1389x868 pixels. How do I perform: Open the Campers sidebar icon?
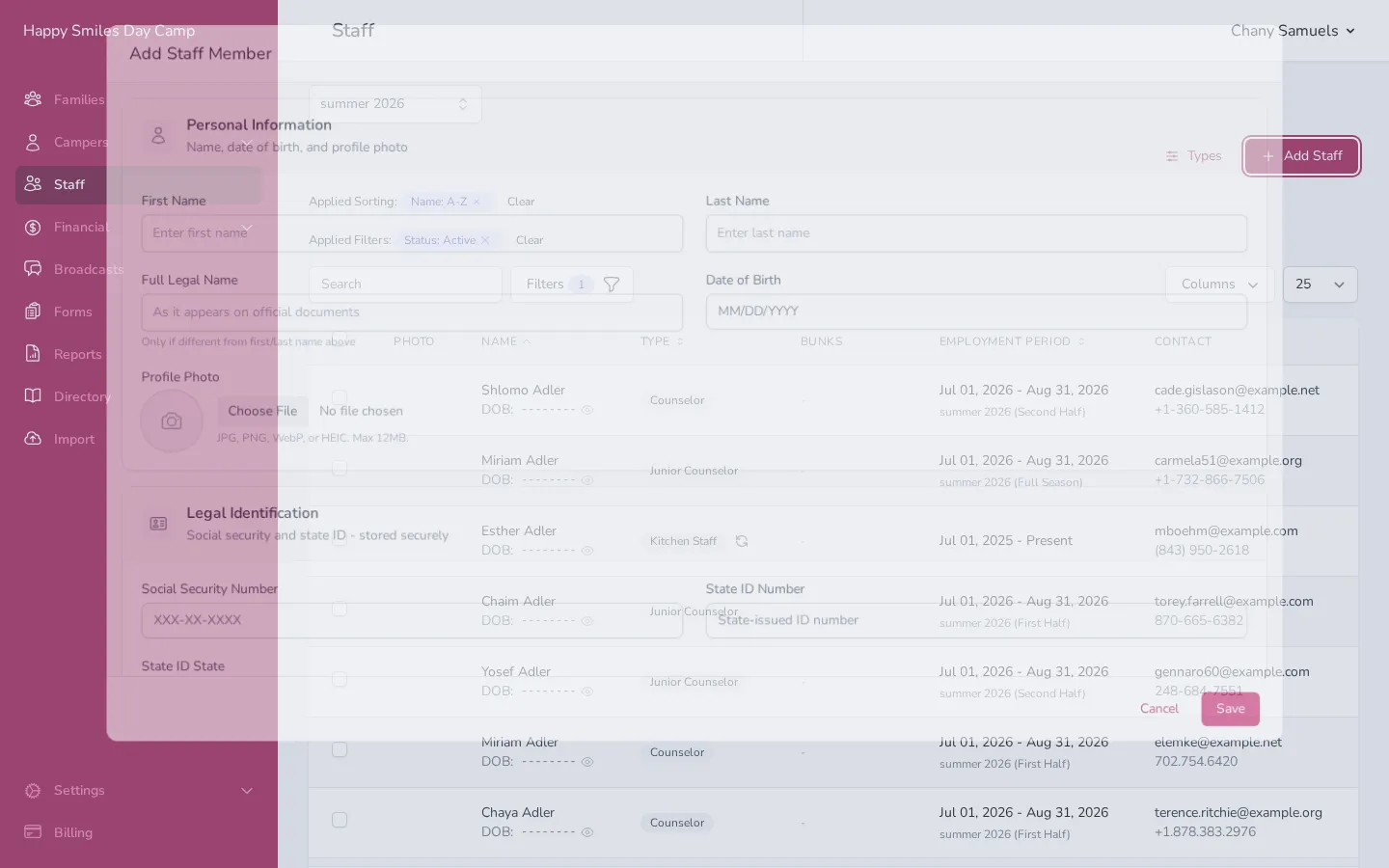33,142
